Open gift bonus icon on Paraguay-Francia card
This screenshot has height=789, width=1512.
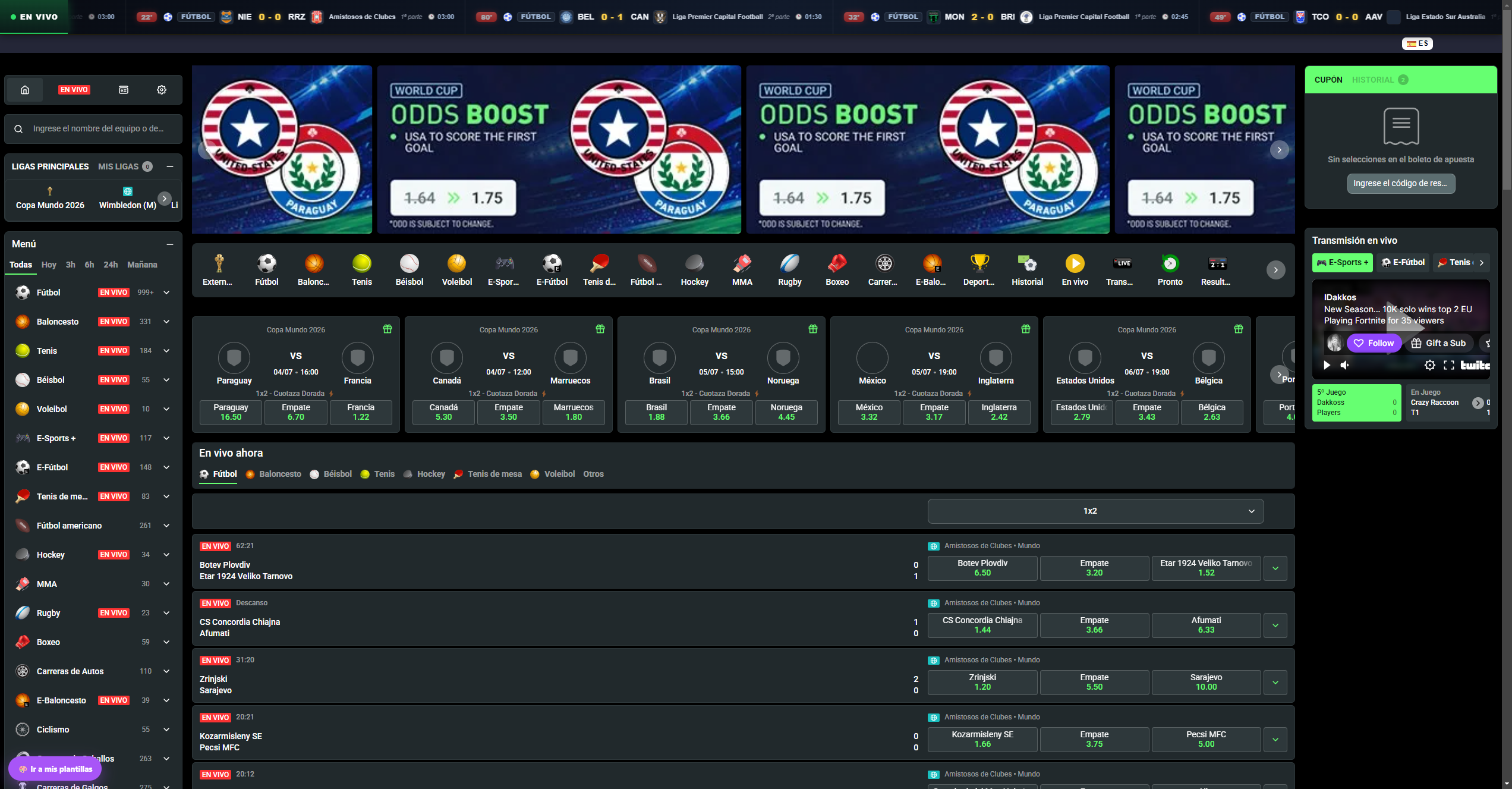[388, 329]
